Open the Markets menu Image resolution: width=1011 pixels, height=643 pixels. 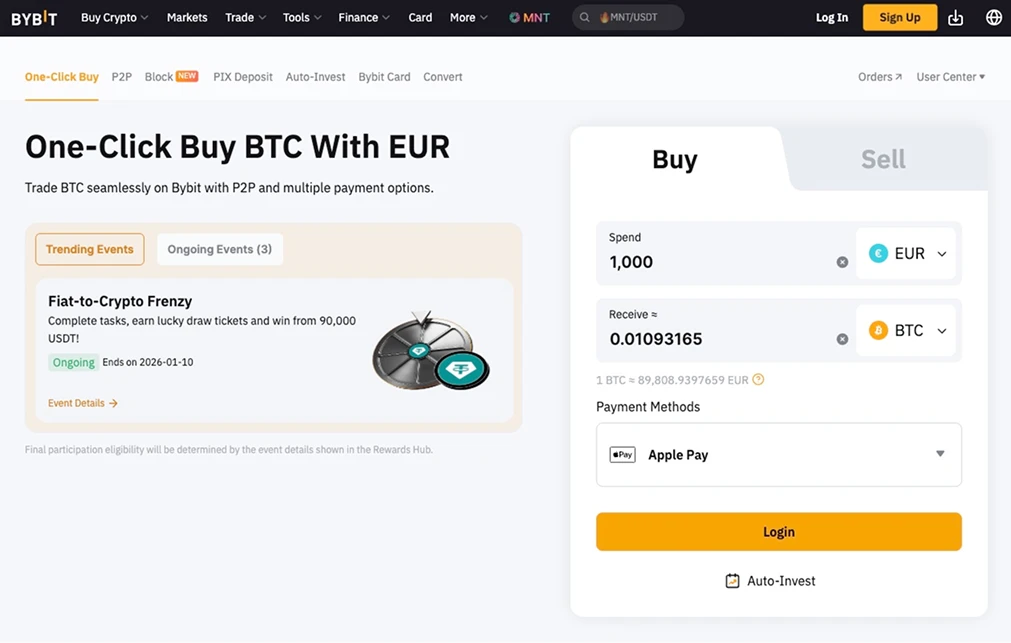pyautogui.click(x=186, y=17)
